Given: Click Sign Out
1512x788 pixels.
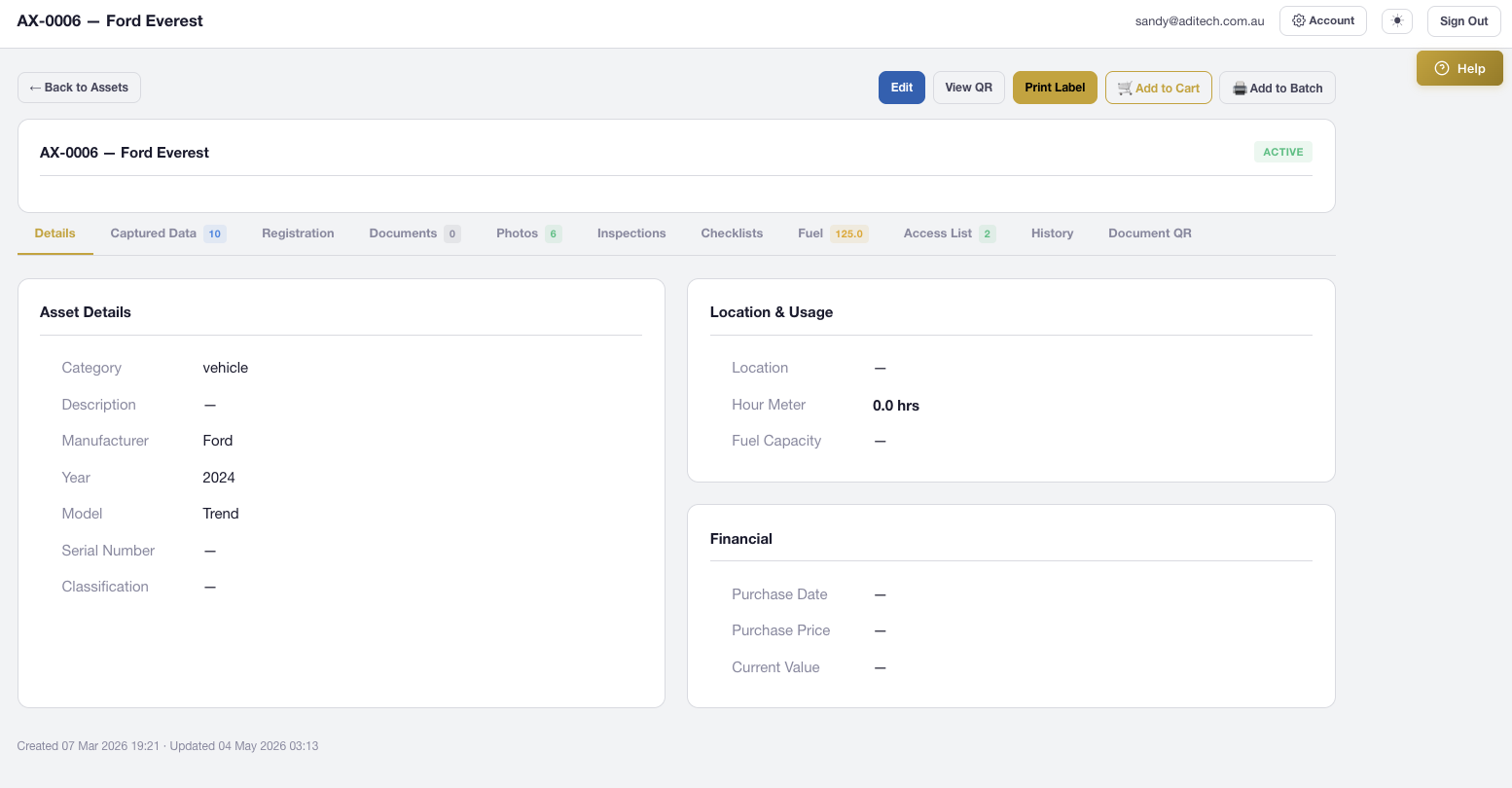Looking at the screenshot, I should 1463,20.
